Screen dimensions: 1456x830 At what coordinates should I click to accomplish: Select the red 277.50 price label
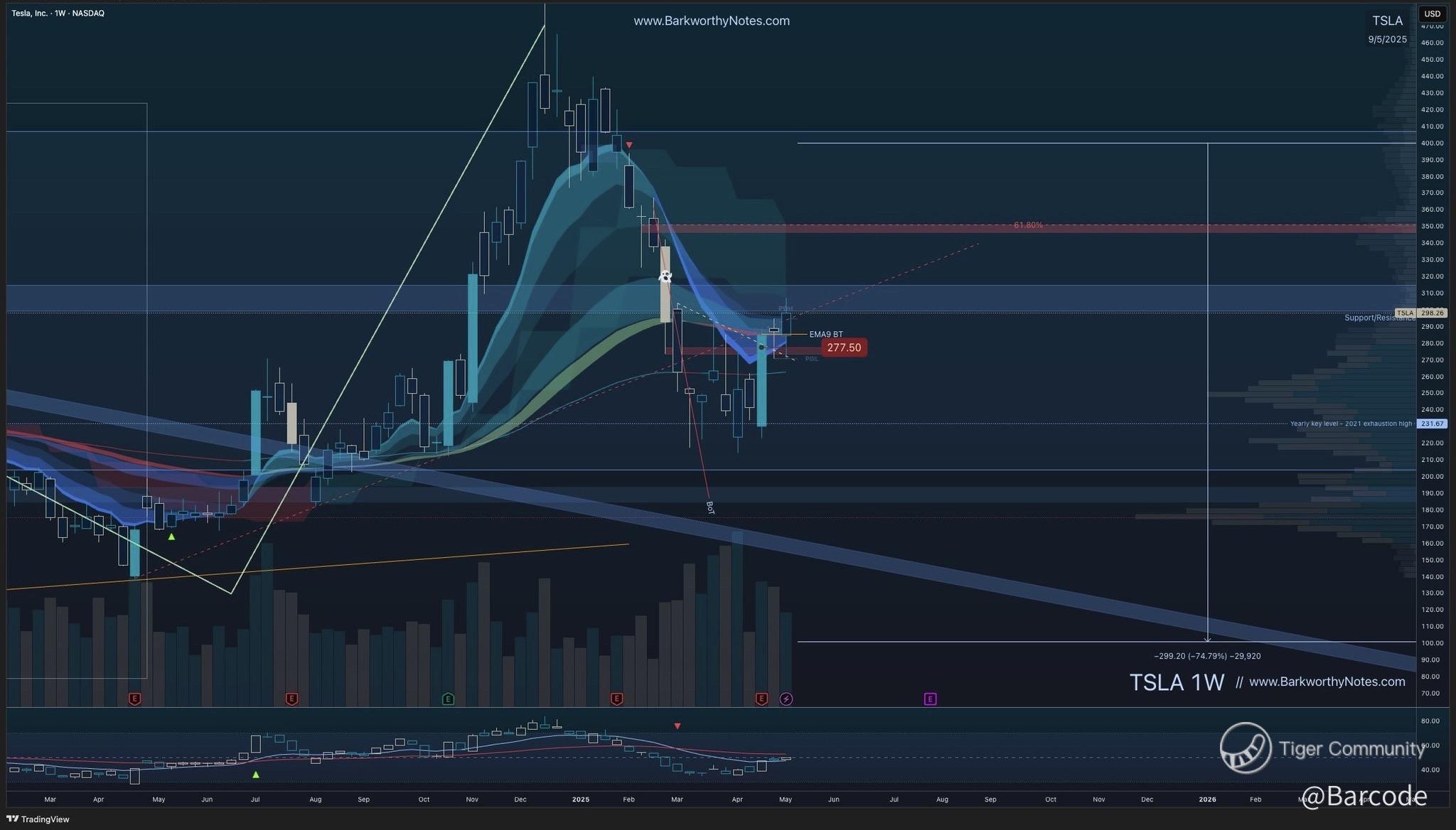pyautogui.click(x=844, y=347)
